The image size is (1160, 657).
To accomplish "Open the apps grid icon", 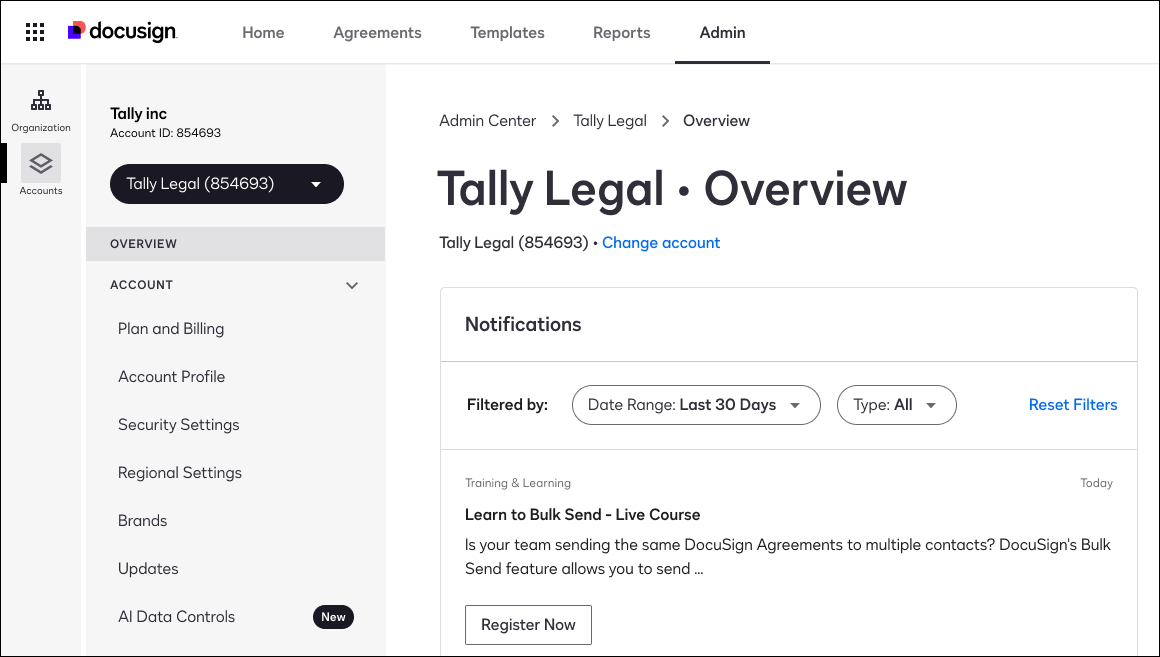I will (x=35, y=31).
